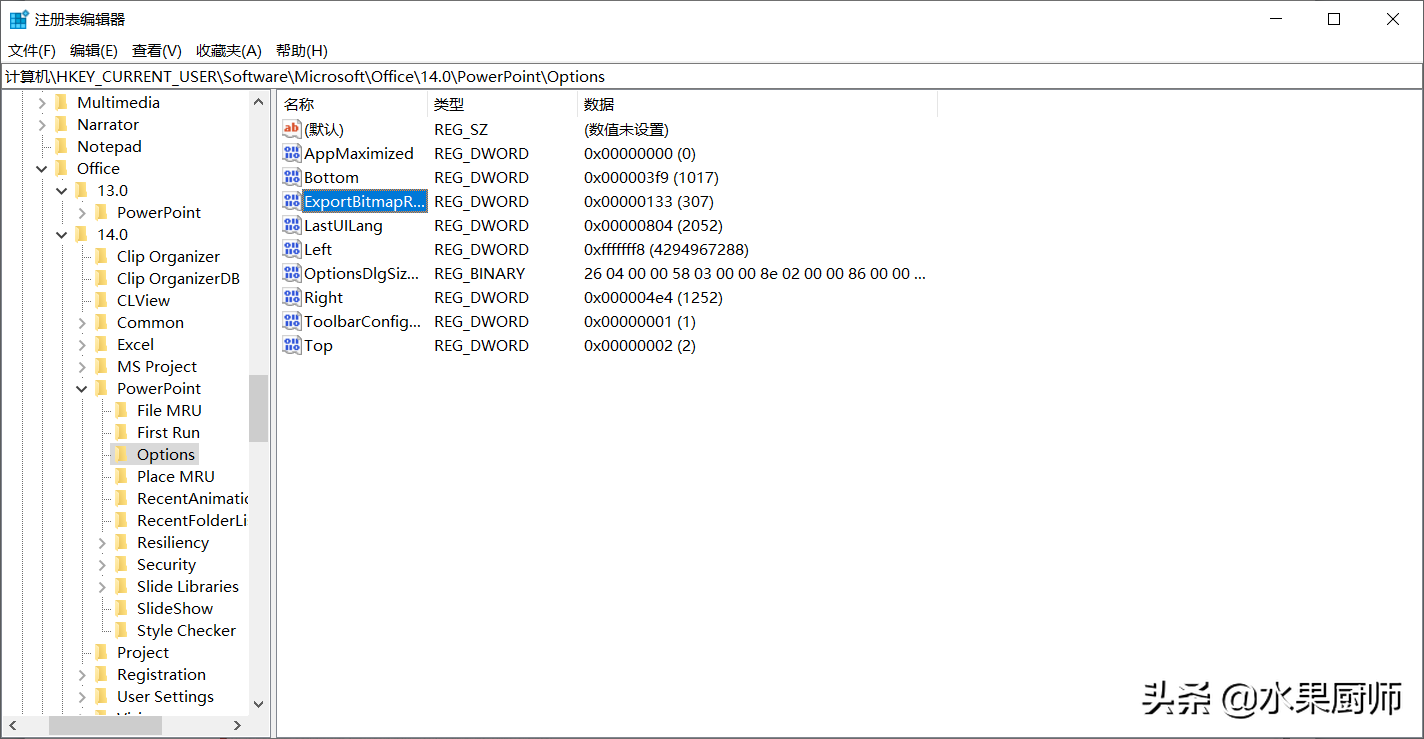
Task: Click the REG_BINARY type cell
Action: [479, 273]
